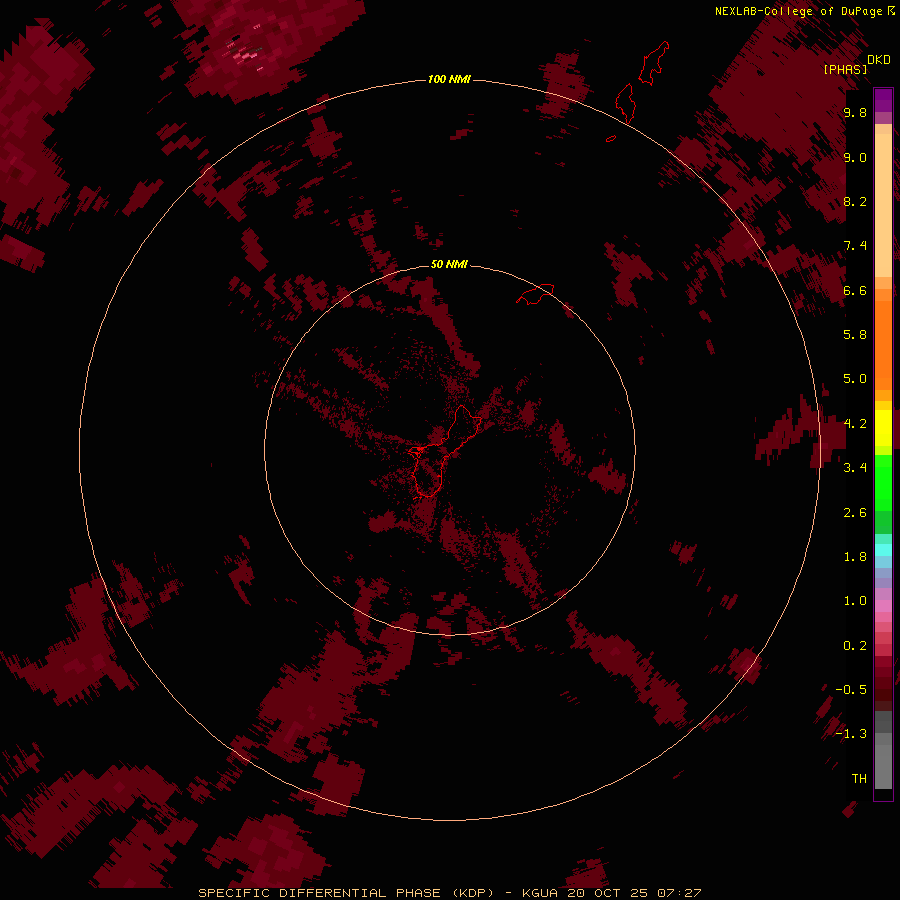The width and height of the screenshot is (900, 900).
Task: Select the -0.5 value on the color scale
Action: click(x=851, y=690)
